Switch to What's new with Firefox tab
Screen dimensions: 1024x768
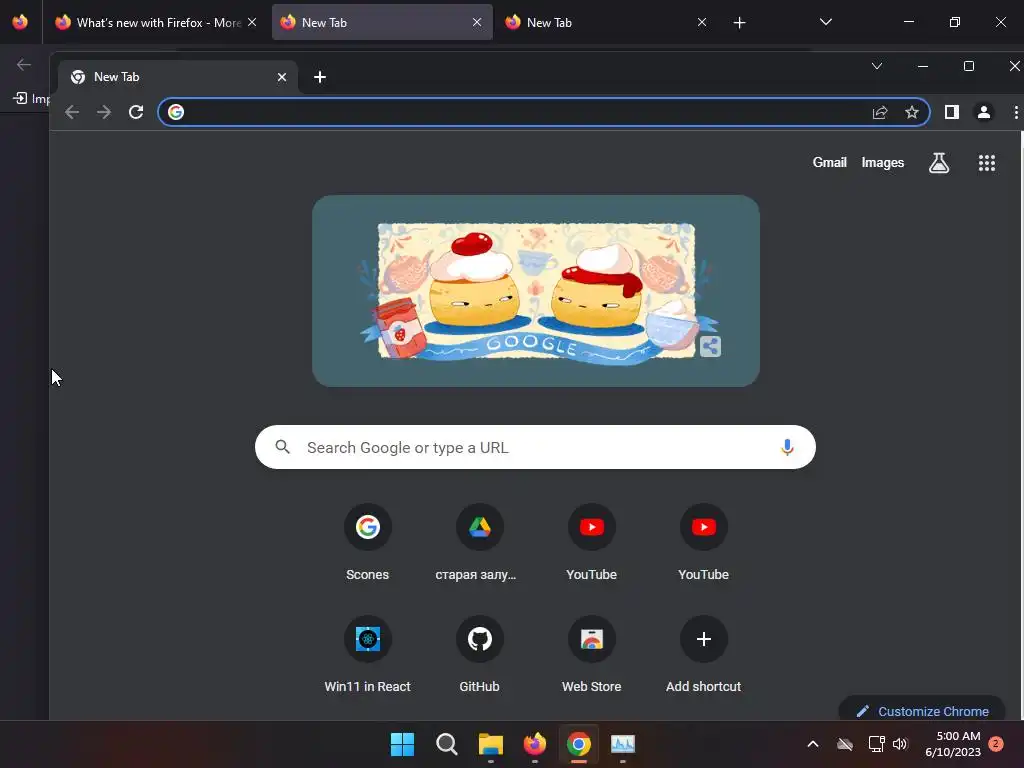tap(155, 23)
